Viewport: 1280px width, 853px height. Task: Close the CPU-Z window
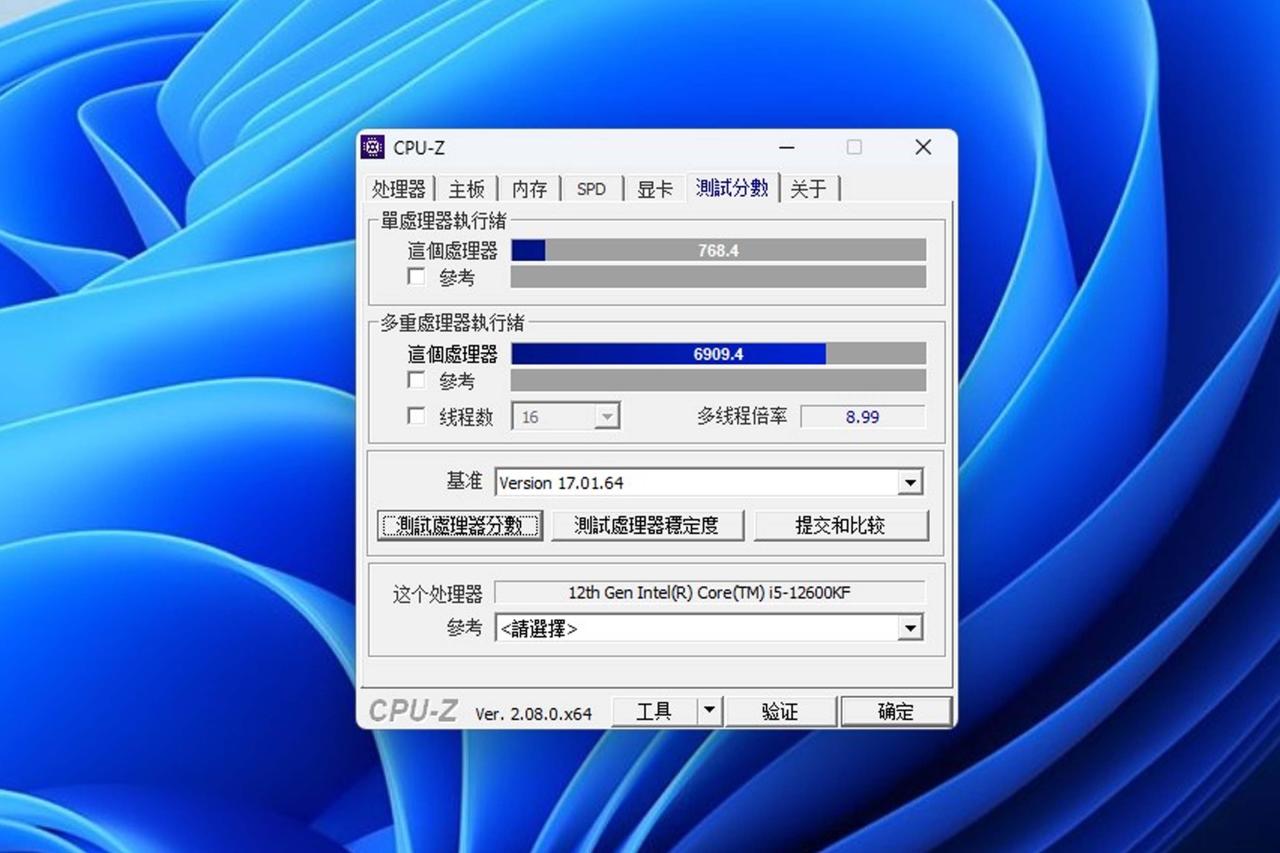tap(923, 148)
